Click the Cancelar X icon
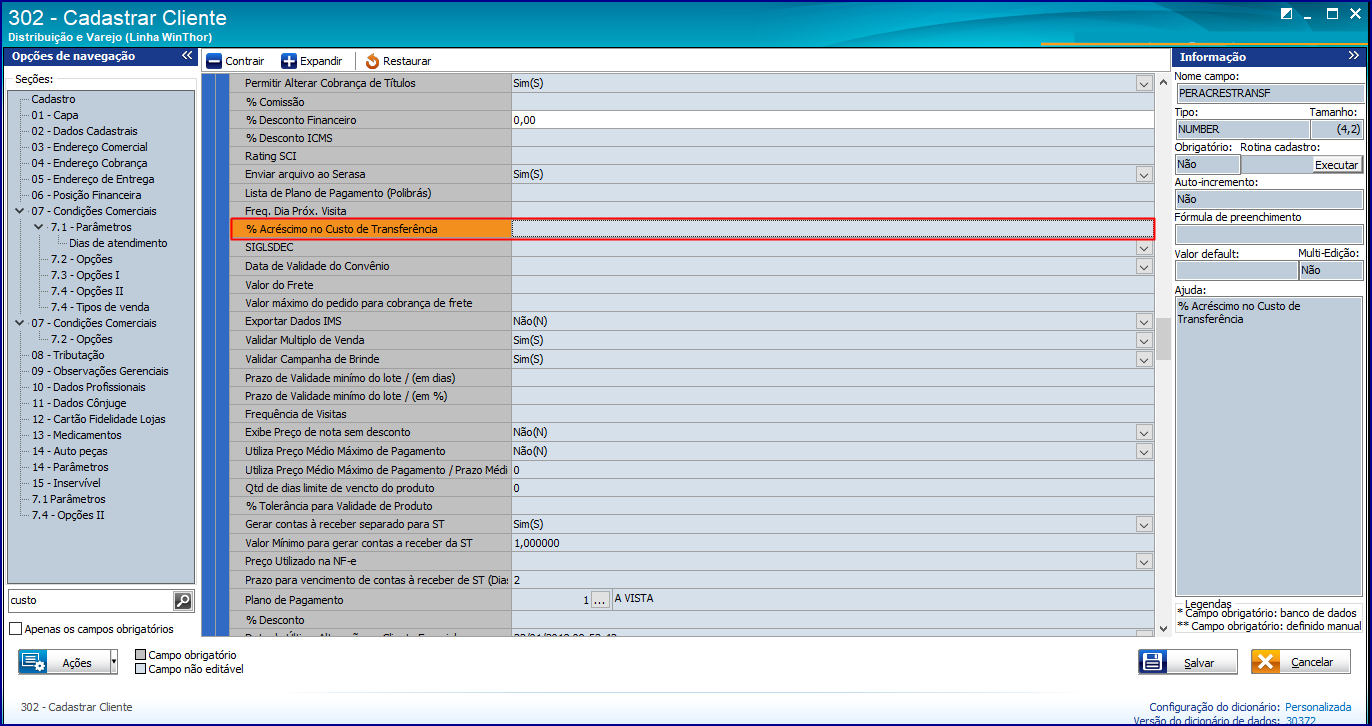The height and width of the screenshot is (726, 1372). [x=1265, y=662]
